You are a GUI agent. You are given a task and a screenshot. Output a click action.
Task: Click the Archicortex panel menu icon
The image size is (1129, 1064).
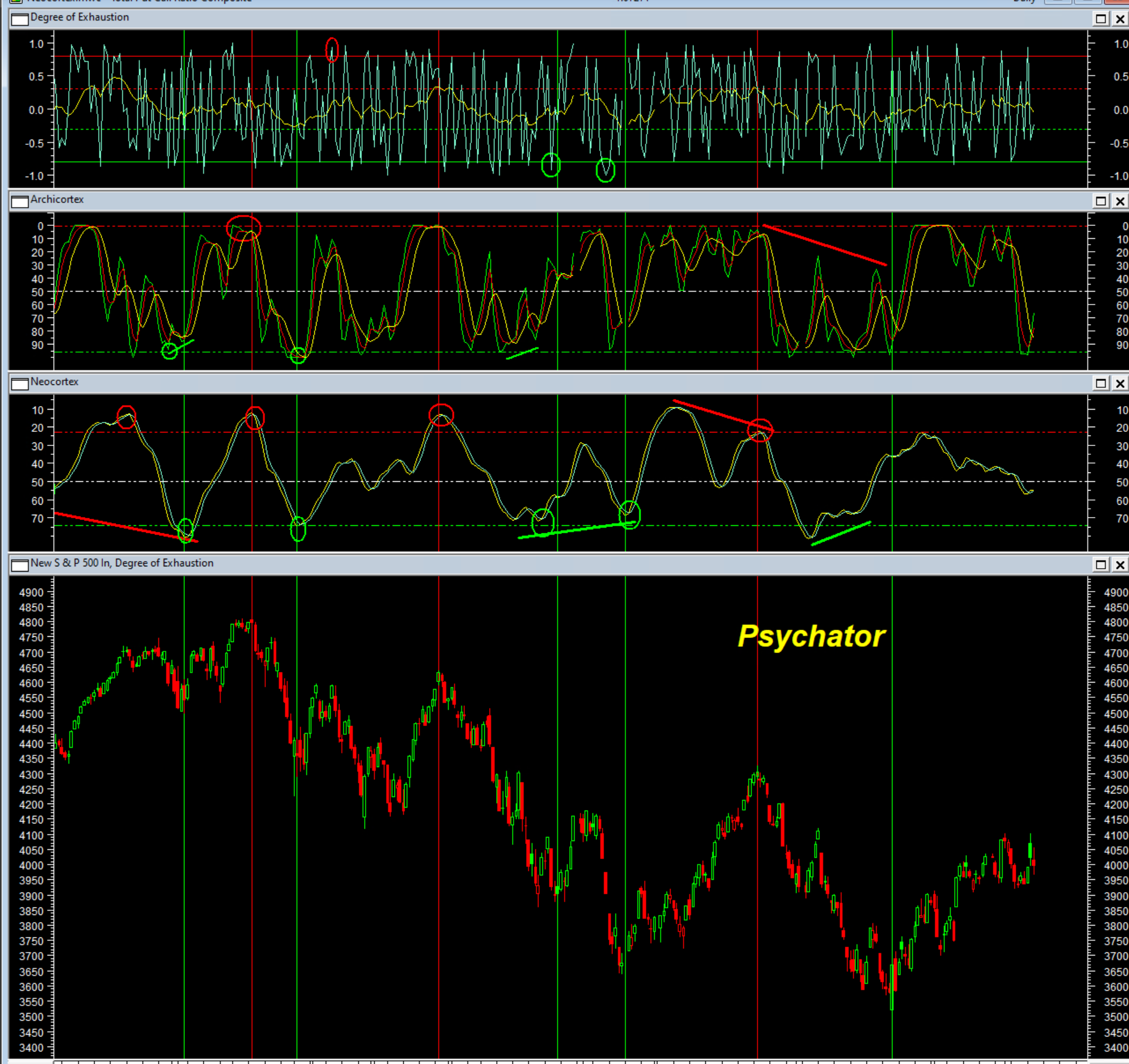coord(19,201)
